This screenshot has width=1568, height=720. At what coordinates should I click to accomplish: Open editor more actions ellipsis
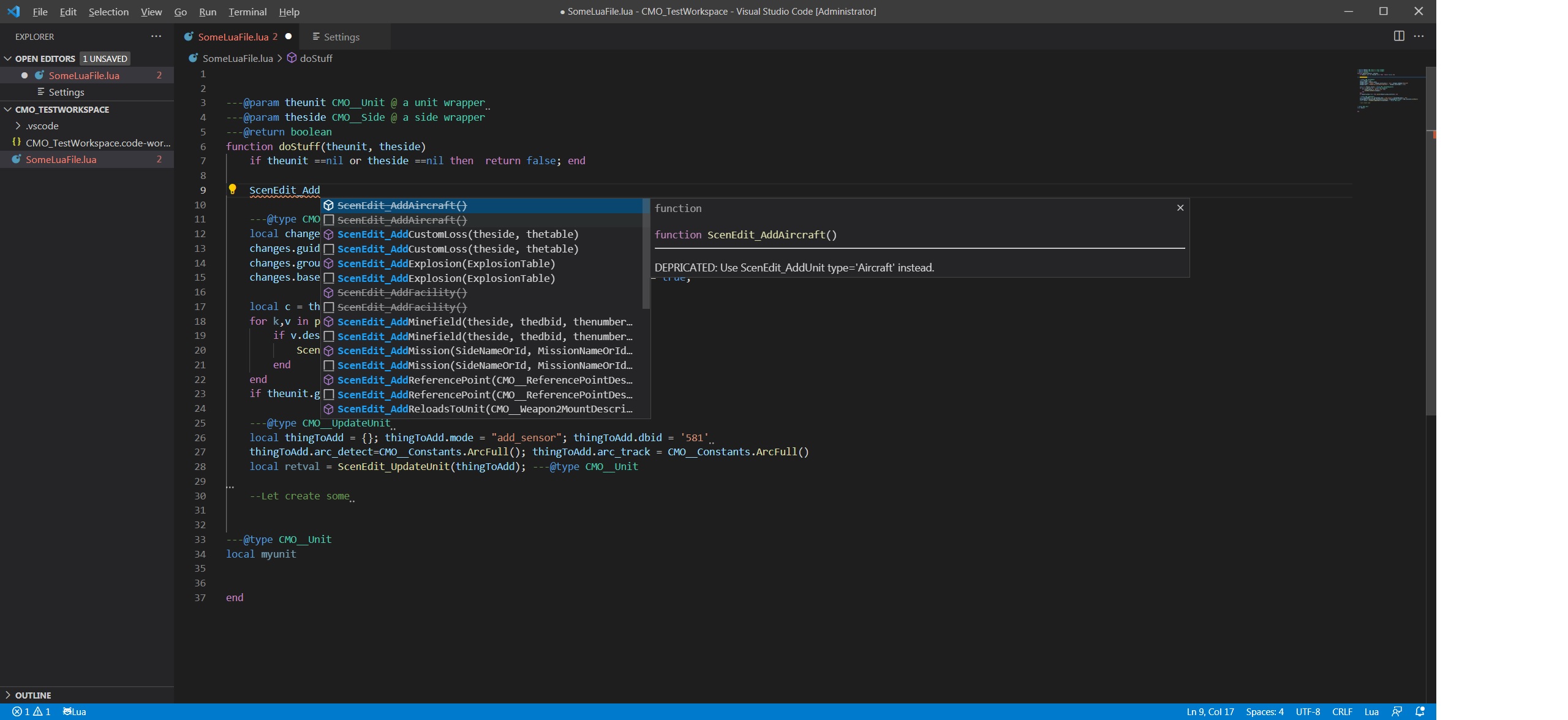coord(1419,36)
